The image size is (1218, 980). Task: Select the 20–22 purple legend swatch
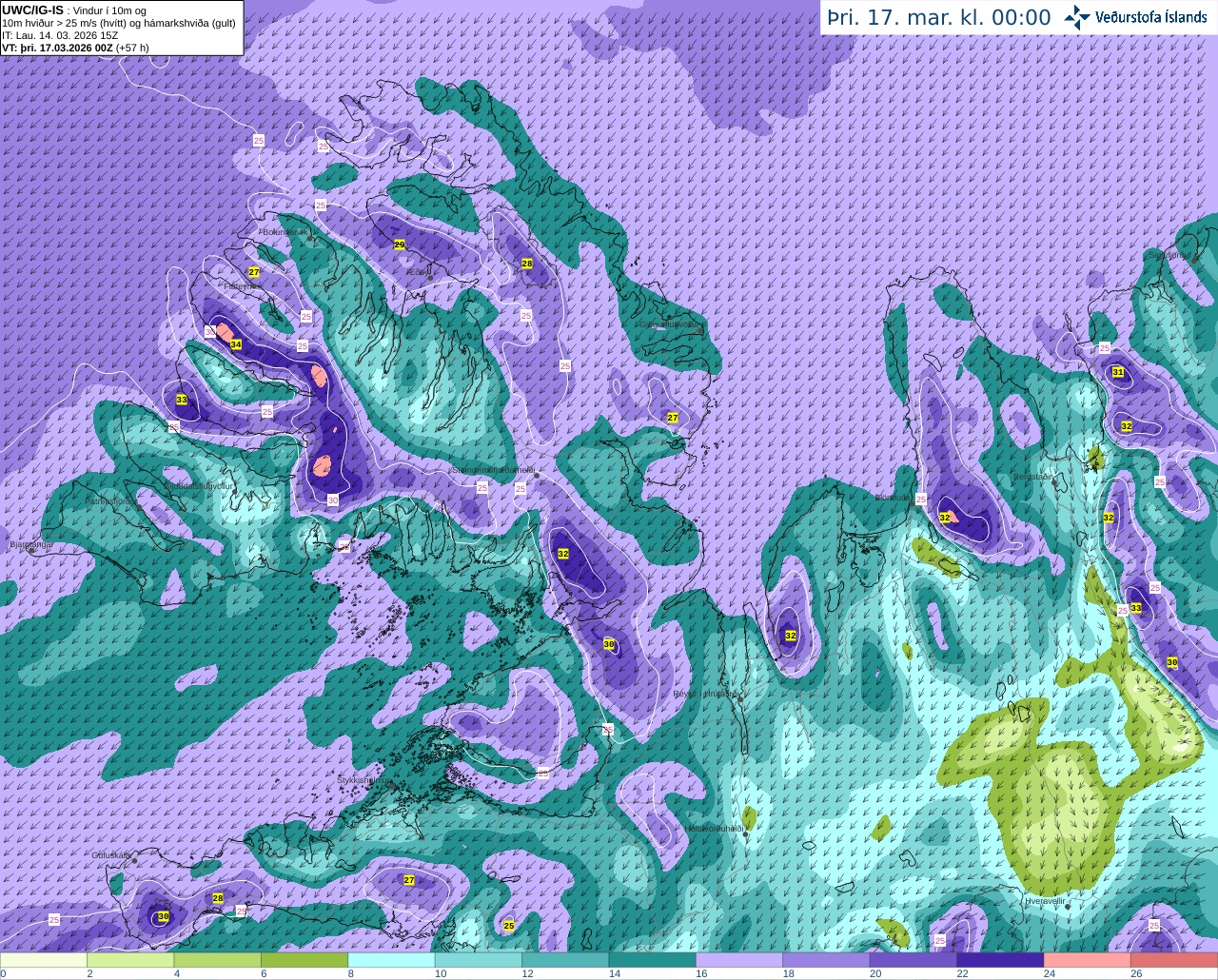point(914,960)
